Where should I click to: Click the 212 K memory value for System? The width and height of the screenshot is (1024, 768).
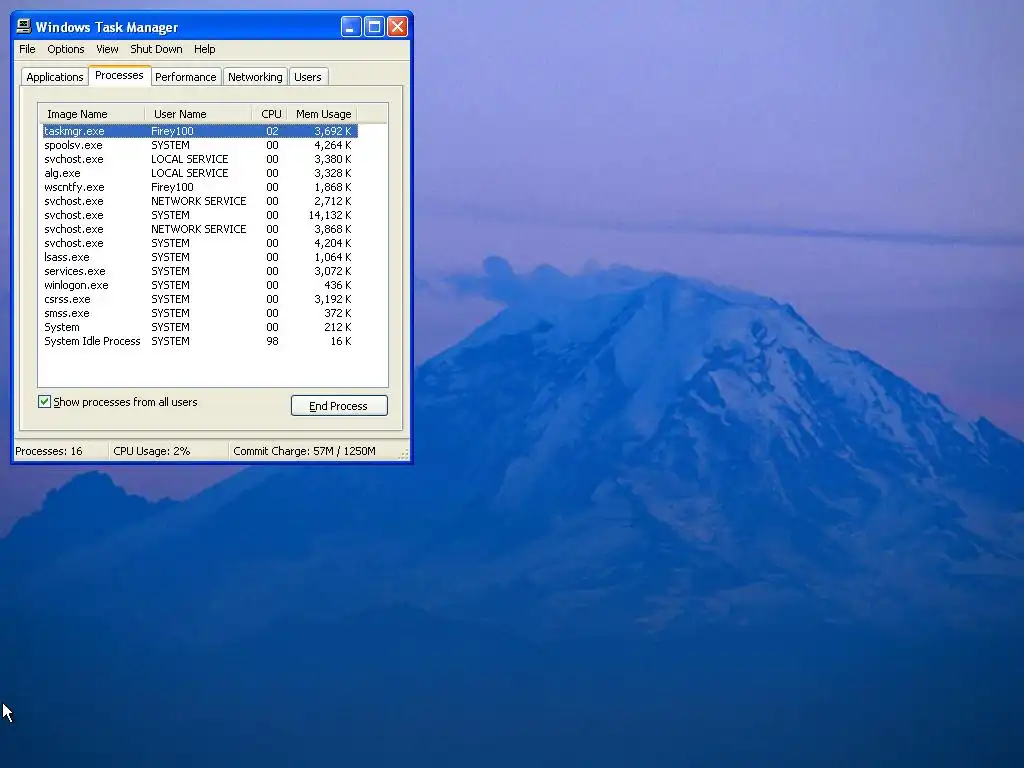[338, 327]
